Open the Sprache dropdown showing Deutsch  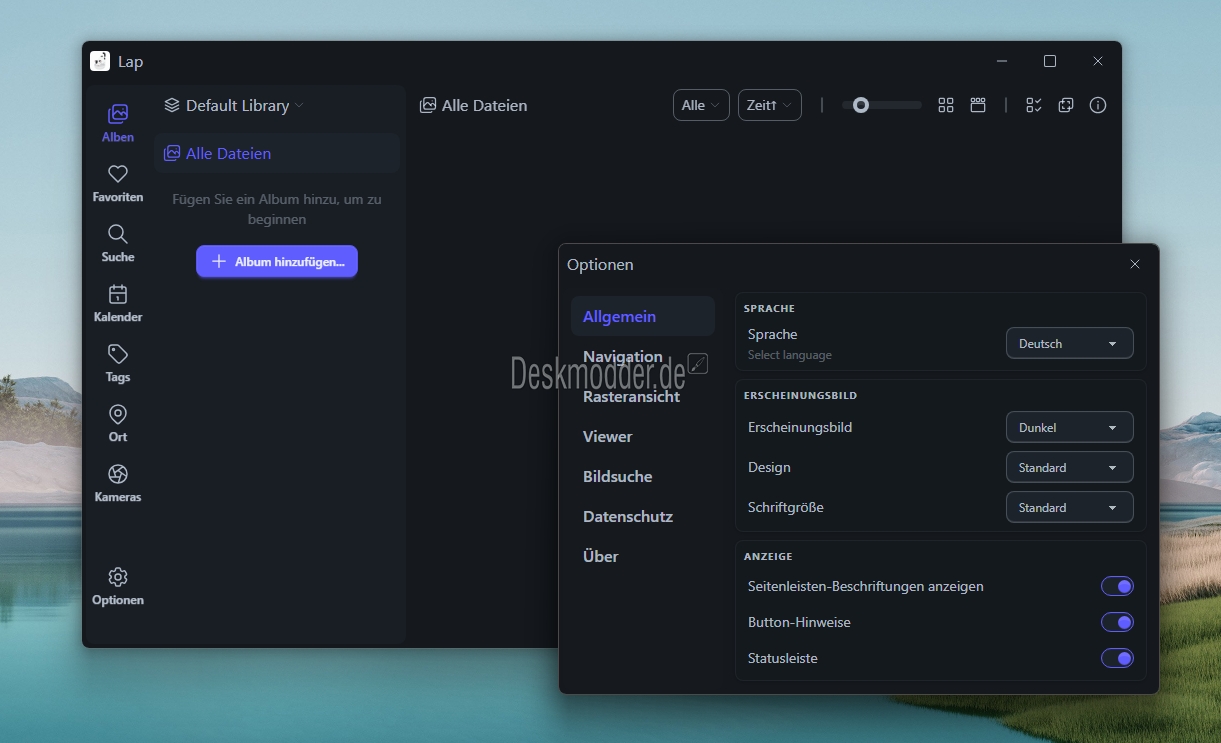1069,343
